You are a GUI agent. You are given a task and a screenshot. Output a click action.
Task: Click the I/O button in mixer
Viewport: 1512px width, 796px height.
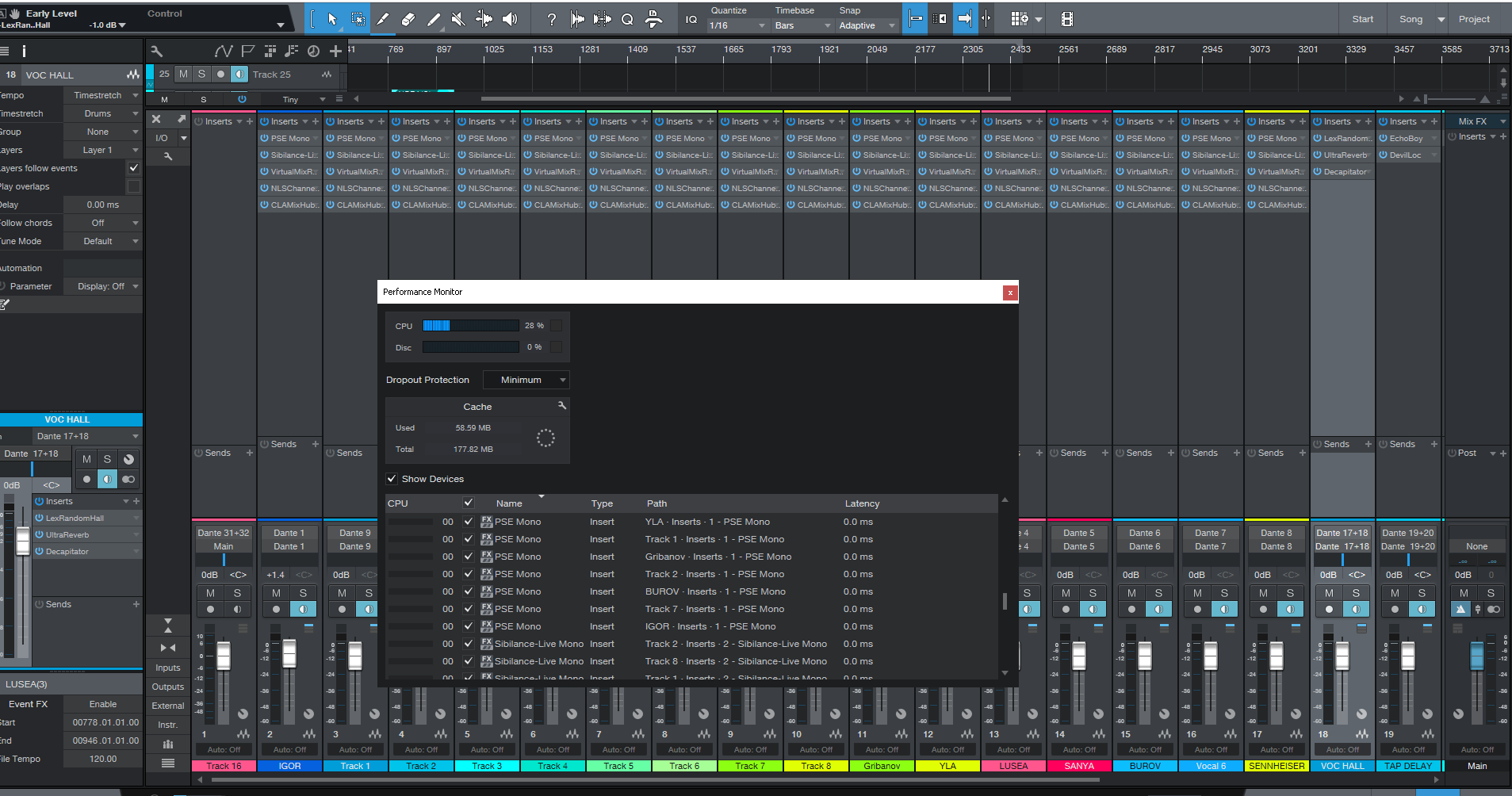162,138
